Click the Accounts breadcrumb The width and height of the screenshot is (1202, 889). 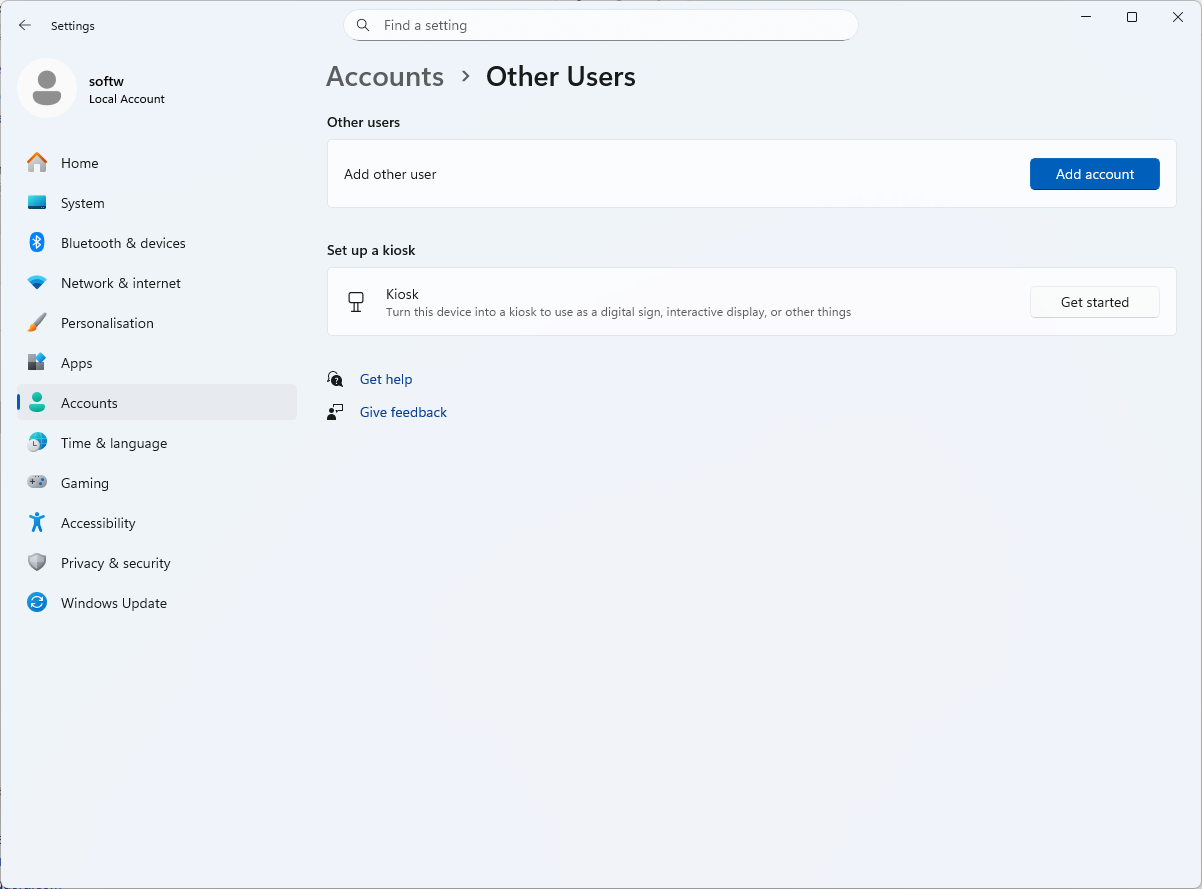pyautogui.click(x=385, y=77)
